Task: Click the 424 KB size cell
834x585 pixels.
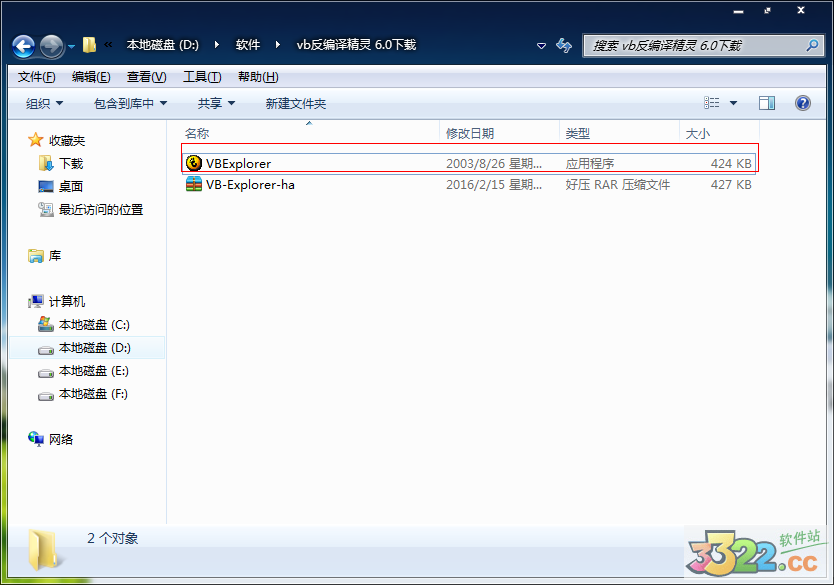Action: (731, 163)
